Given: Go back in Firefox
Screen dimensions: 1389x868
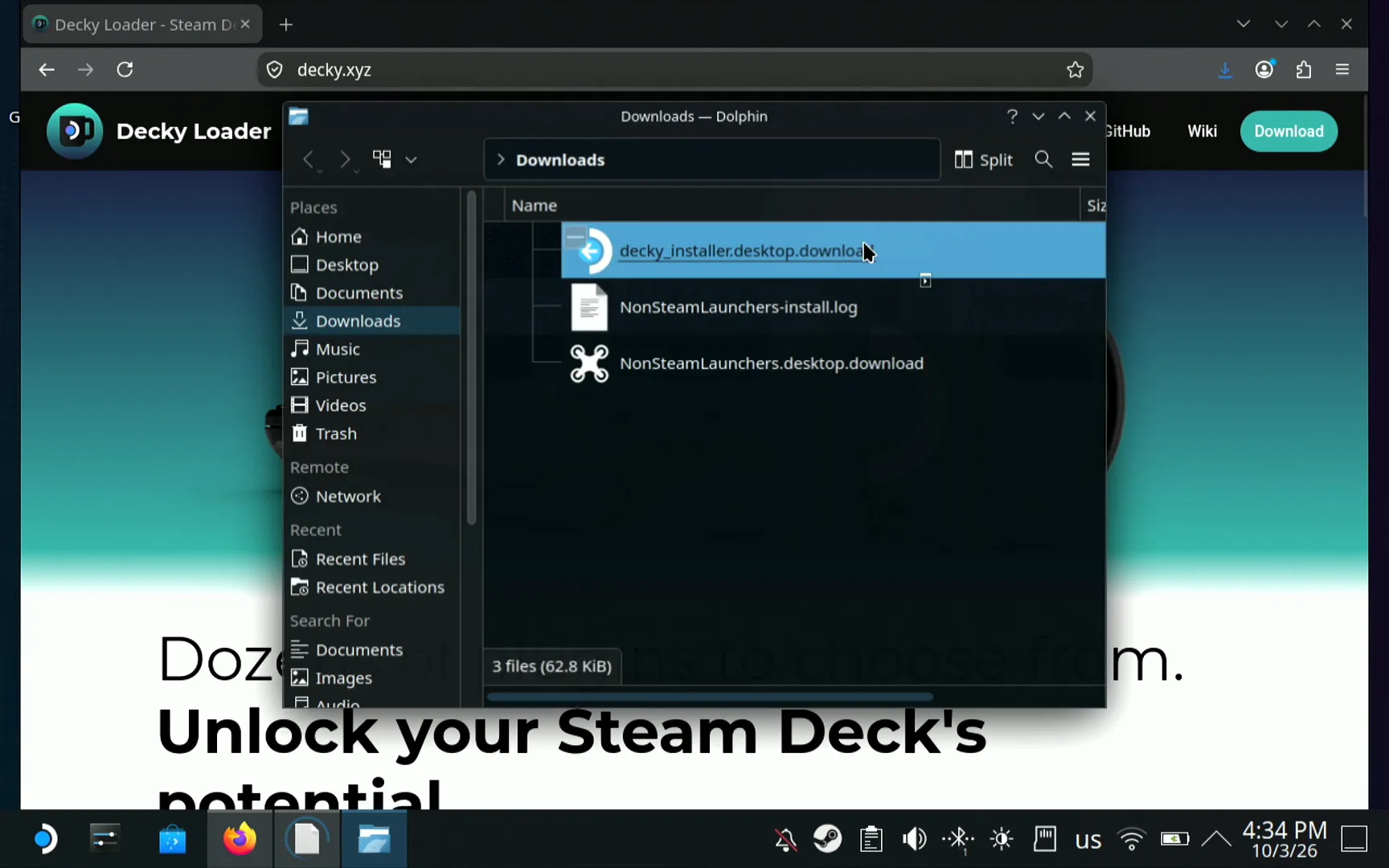Looking at the screenshot, I should 47,69.
